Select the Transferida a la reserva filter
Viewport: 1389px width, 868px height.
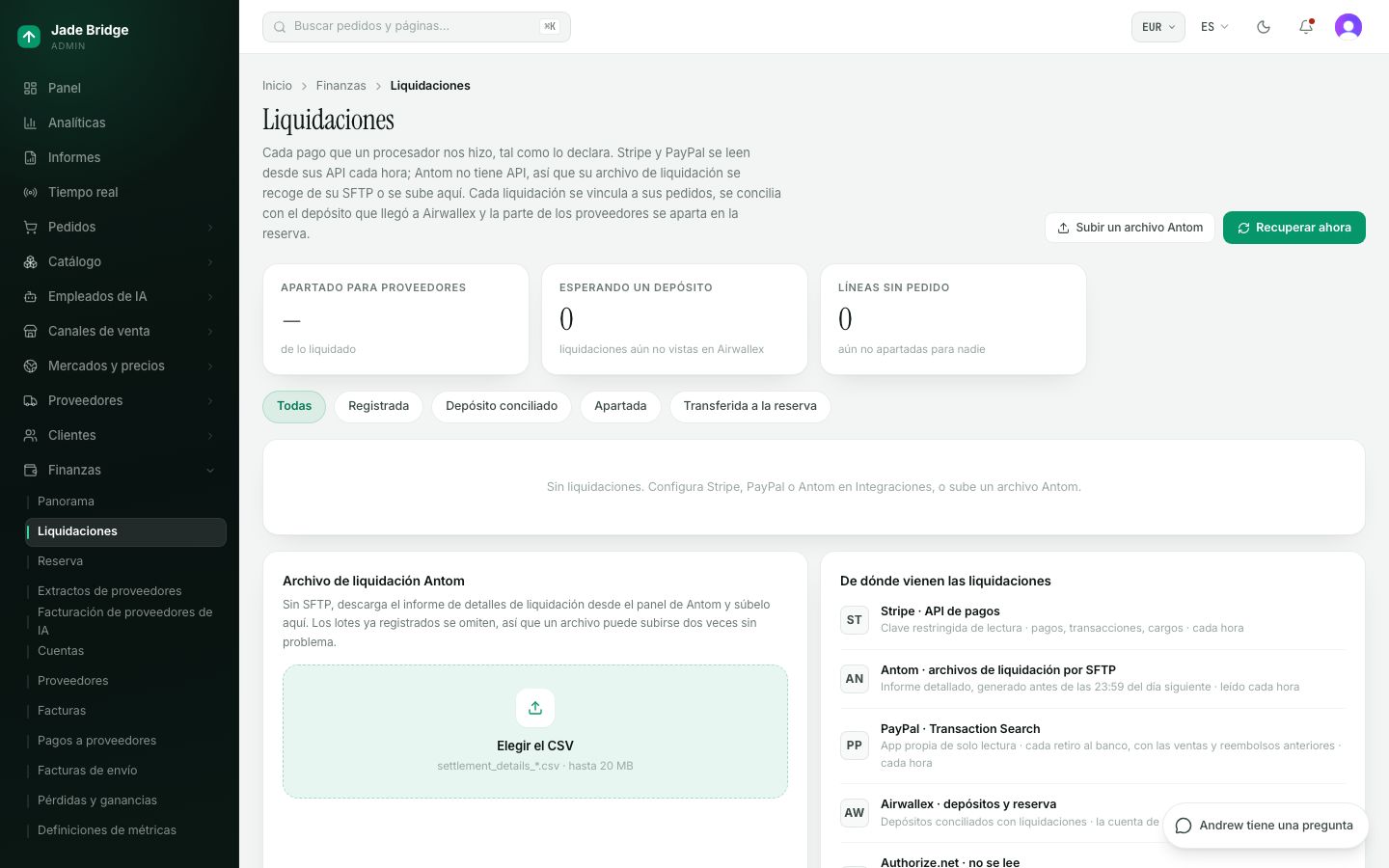749,406
